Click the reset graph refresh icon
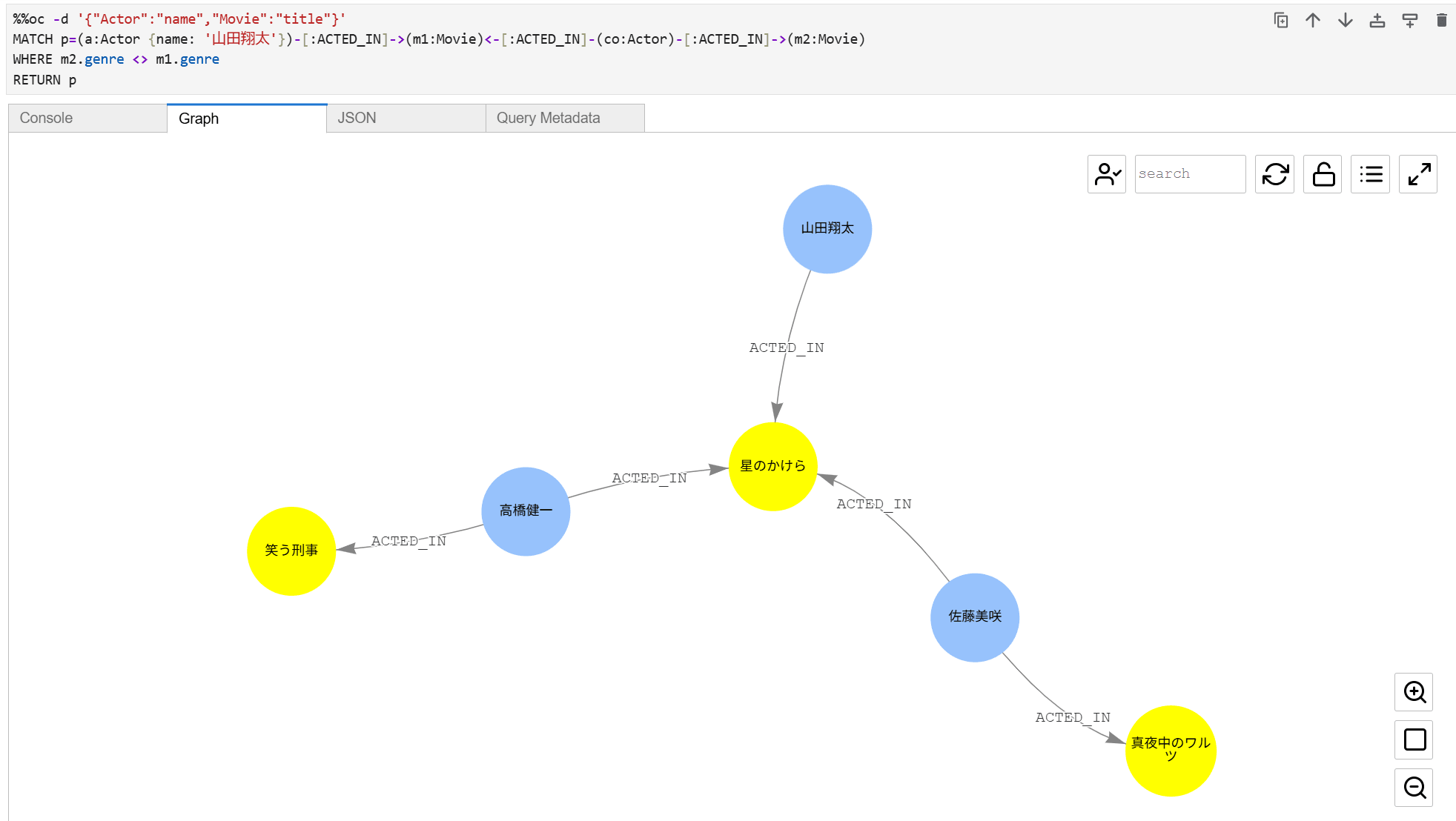Screen dimensions: 1456x821 [x=1275, y=174]
